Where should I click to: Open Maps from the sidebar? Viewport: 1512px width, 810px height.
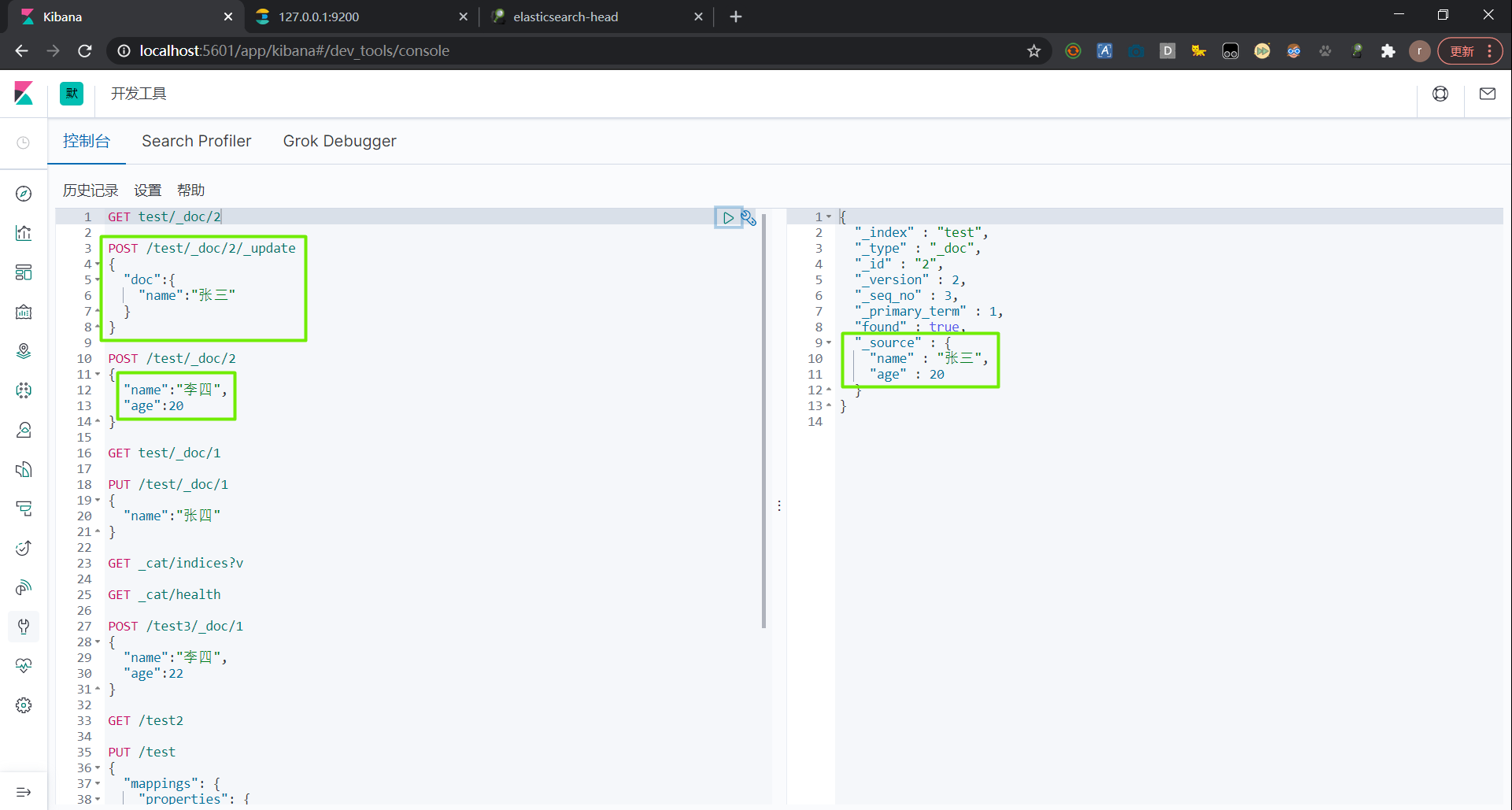click(24, 351)
